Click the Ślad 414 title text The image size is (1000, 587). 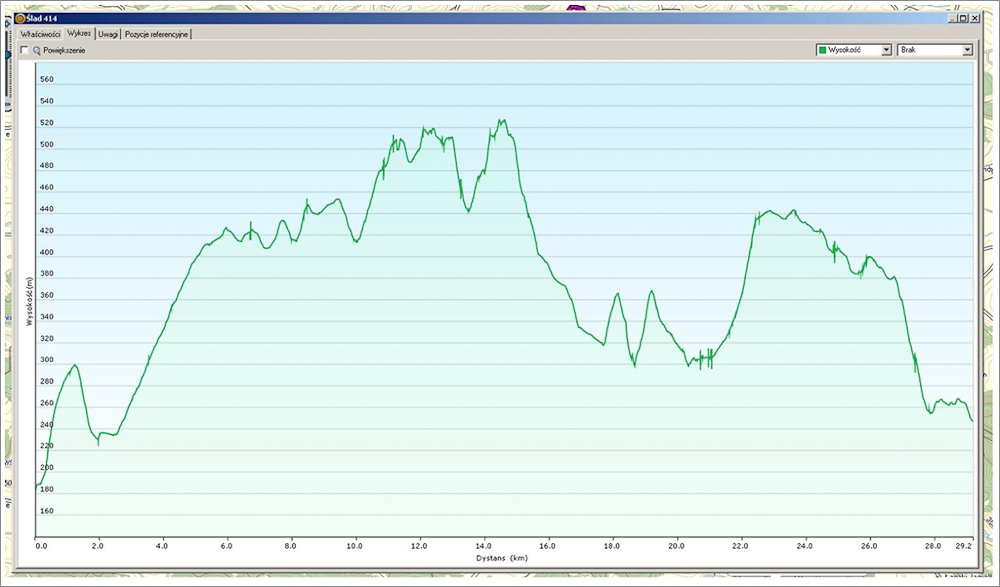(42, 19)
